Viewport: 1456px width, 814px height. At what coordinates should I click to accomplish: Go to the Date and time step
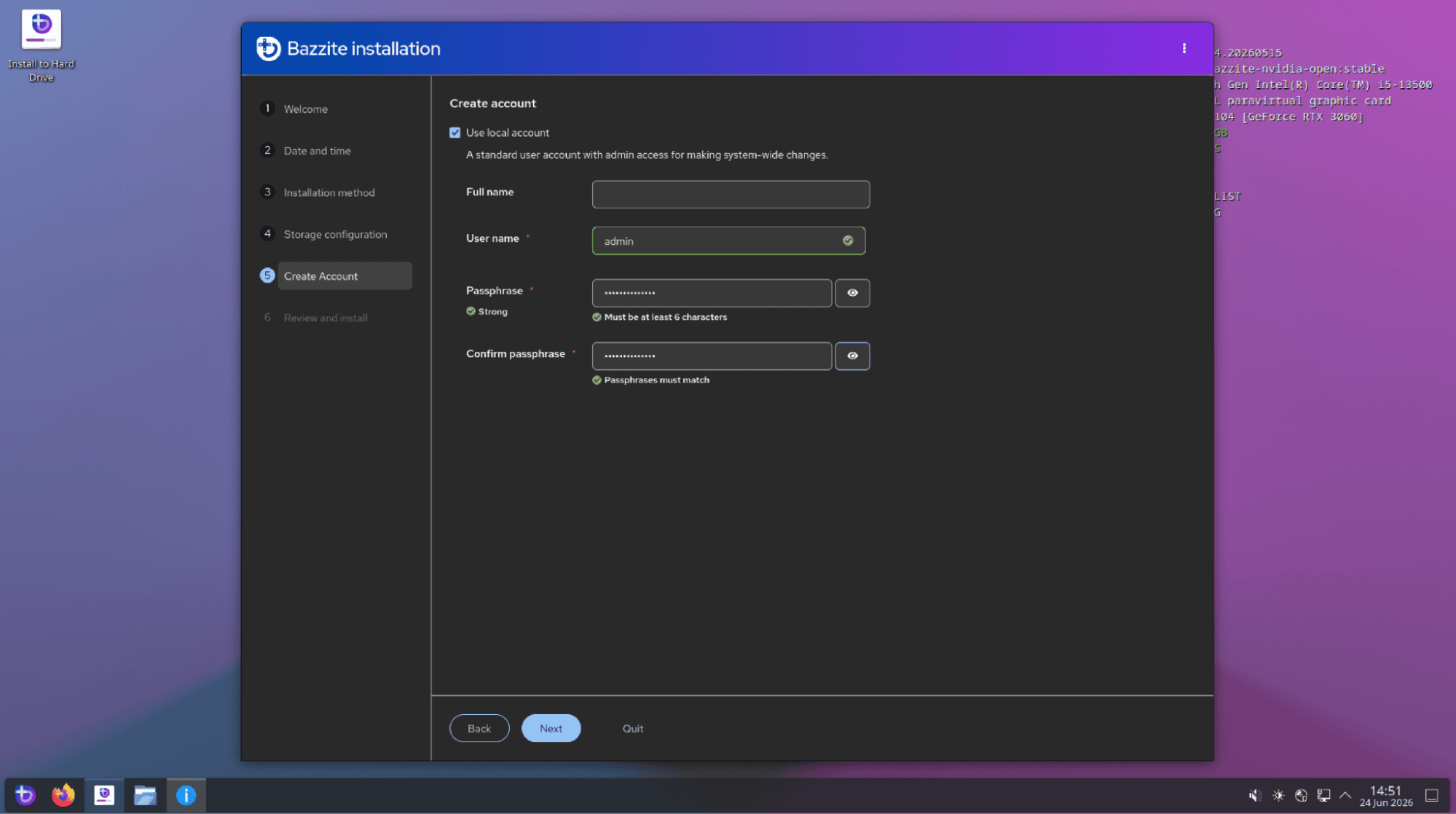click(317, 151)
